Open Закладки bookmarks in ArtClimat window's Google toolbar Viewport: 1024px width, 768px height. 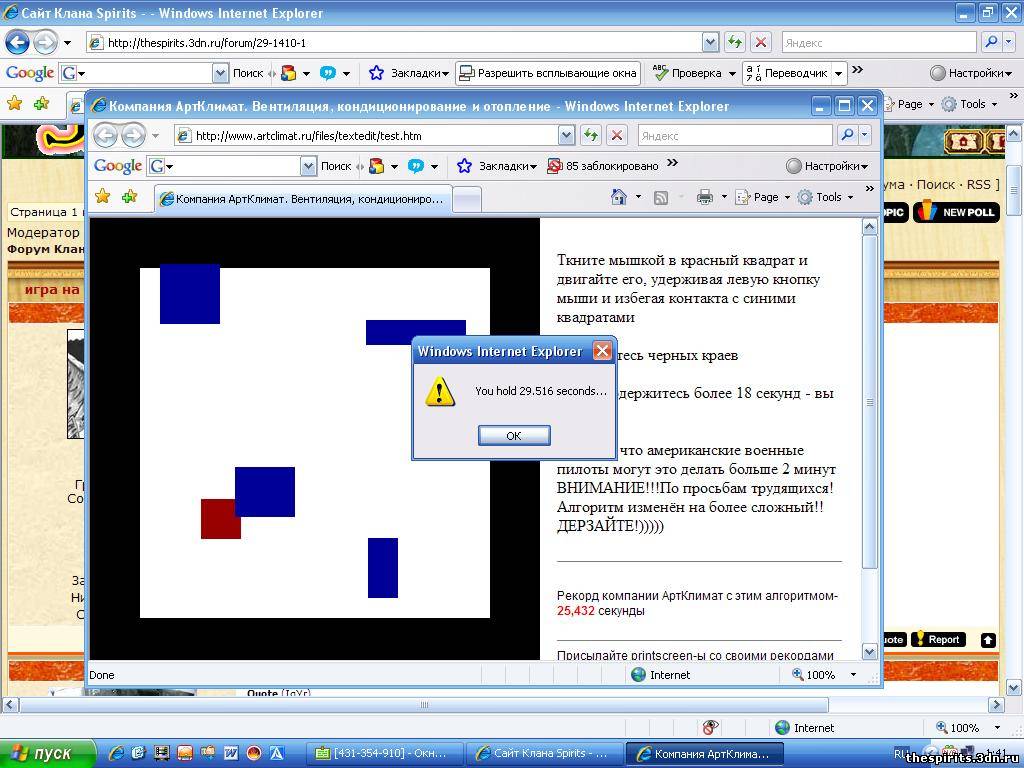[x=498, y=167]
